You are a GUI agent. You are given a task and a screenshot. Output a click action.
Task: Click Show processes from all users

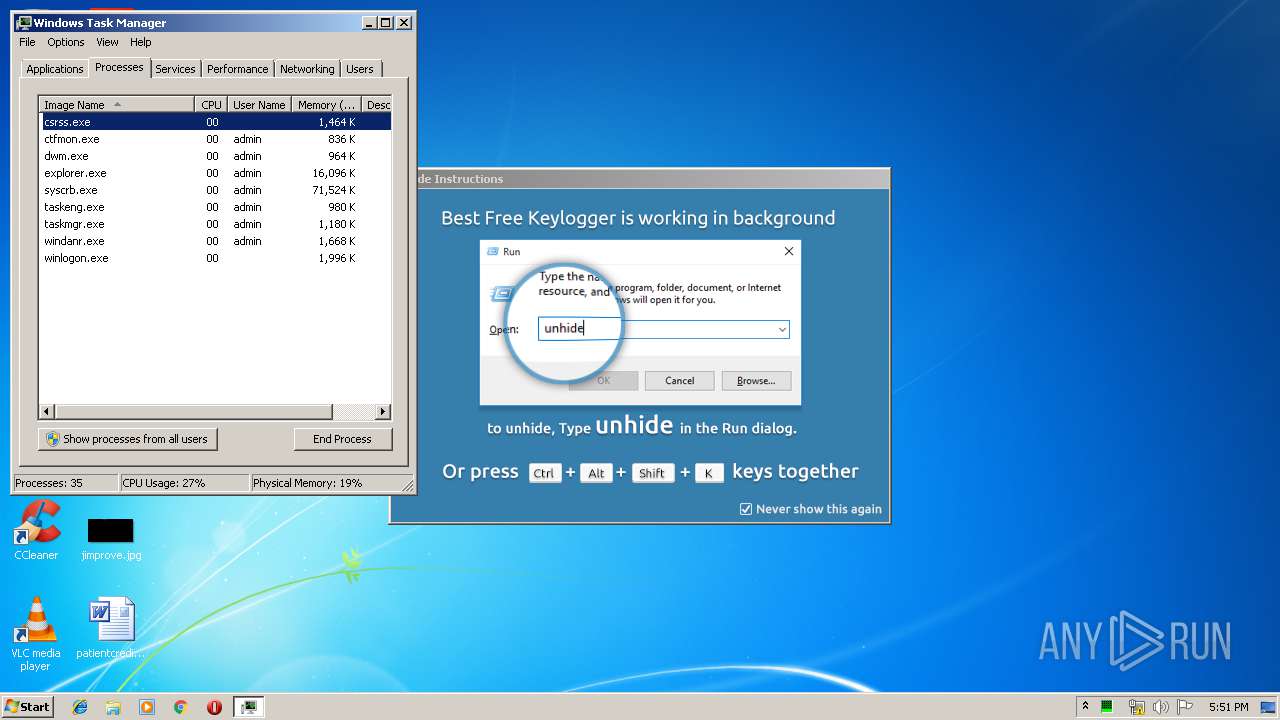coord(128,439)
